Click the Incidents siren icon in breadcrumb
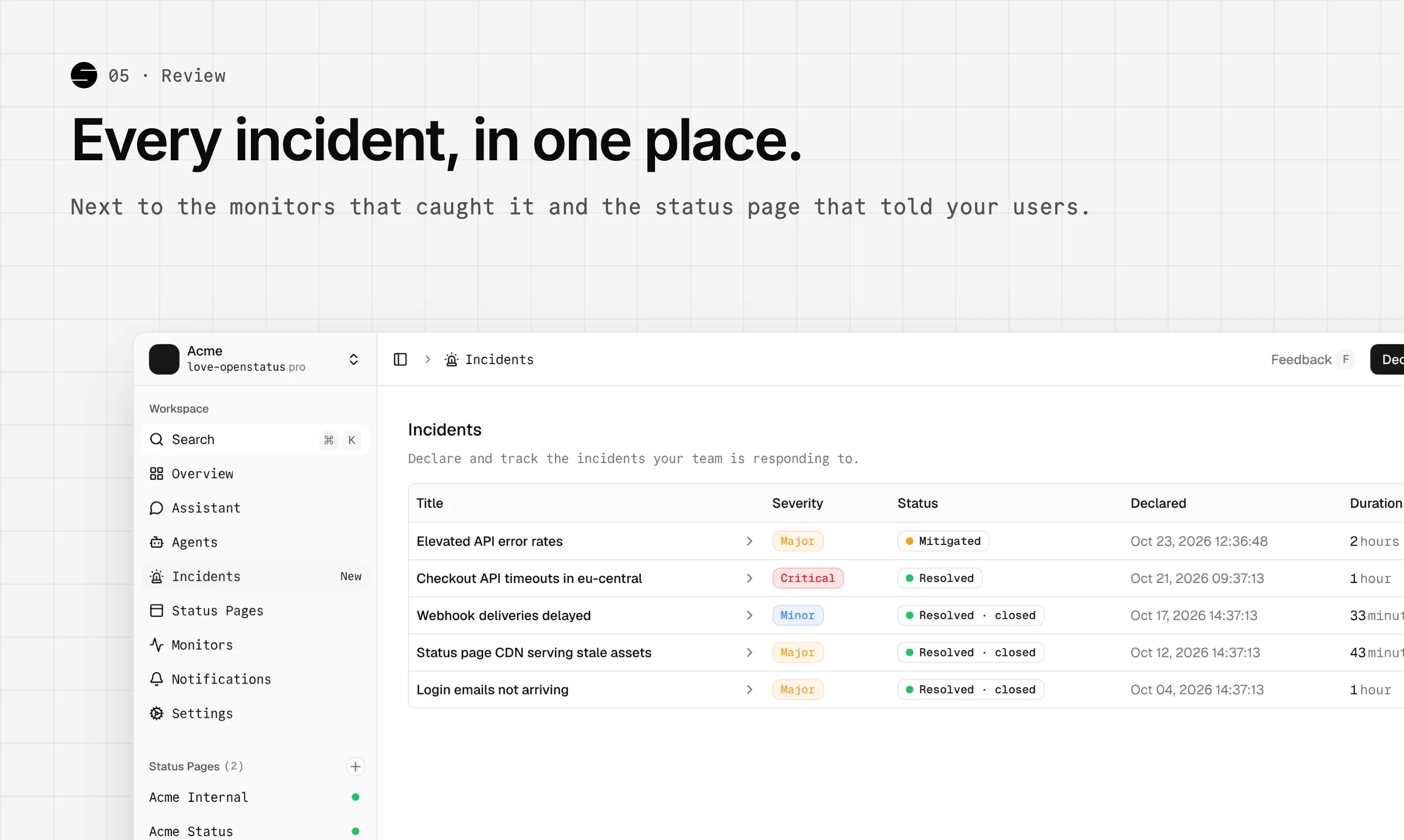Image resolution: width=1404 pixels, height=840 pixels. 451,359
